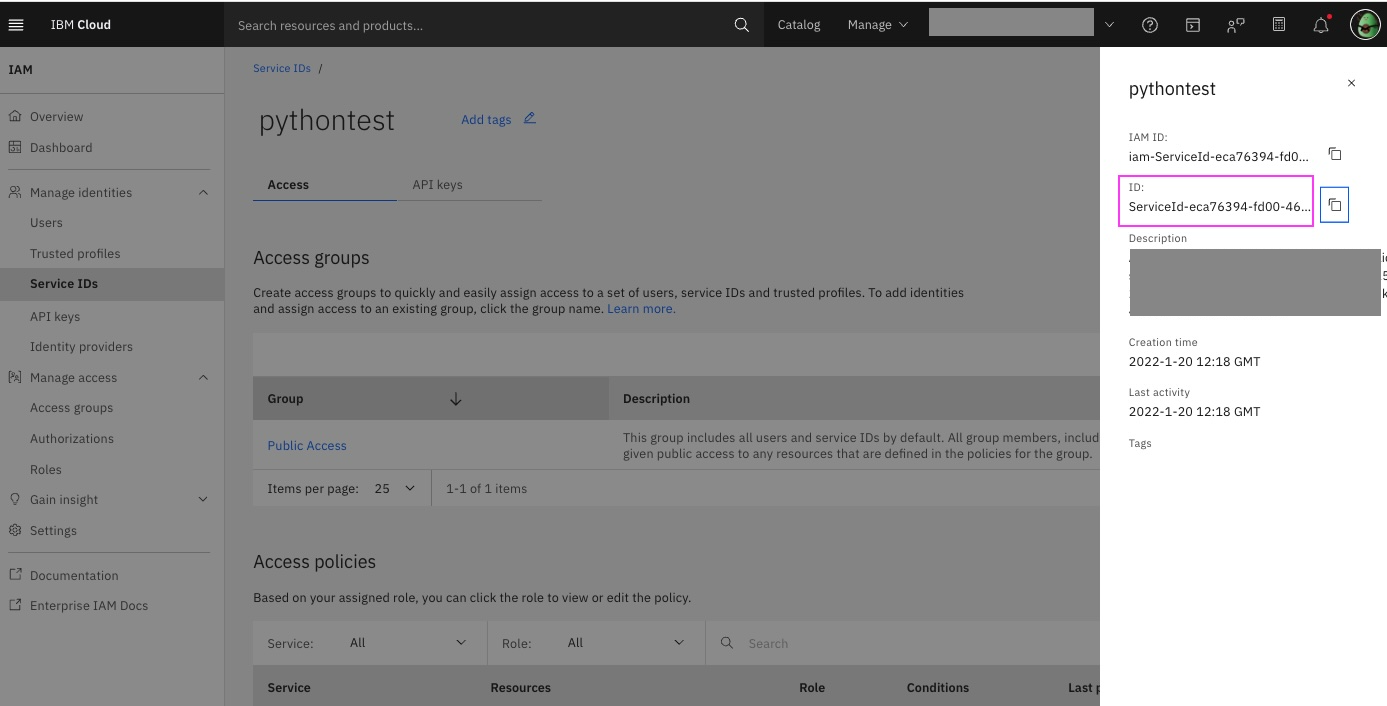Click the access policies Search field
Screen dimensions: 1387x706
click(900, 643)
